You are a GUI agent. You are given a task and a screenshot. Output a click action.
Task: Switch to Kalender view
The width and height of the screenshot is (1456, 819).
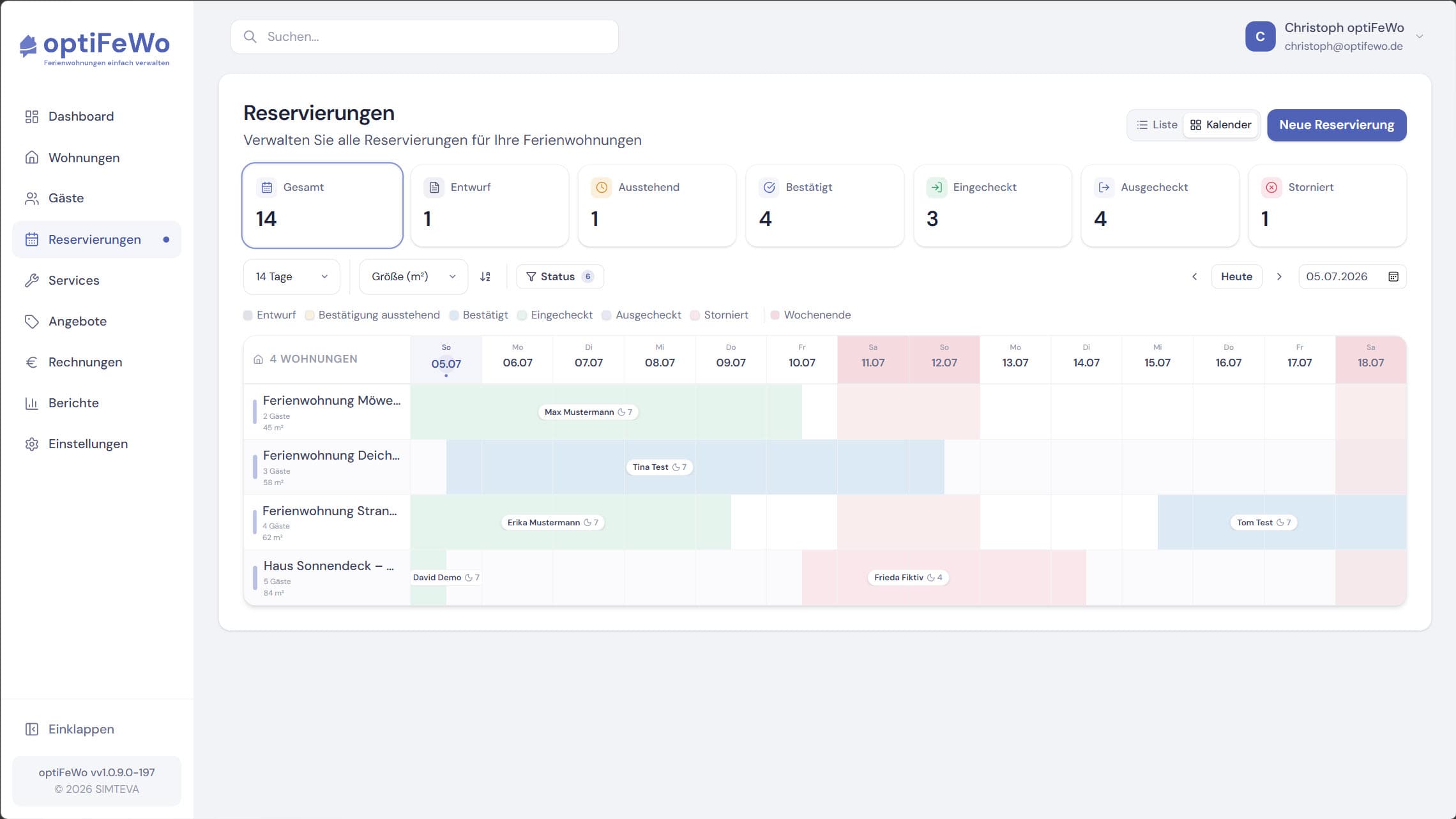[1220, 124]
